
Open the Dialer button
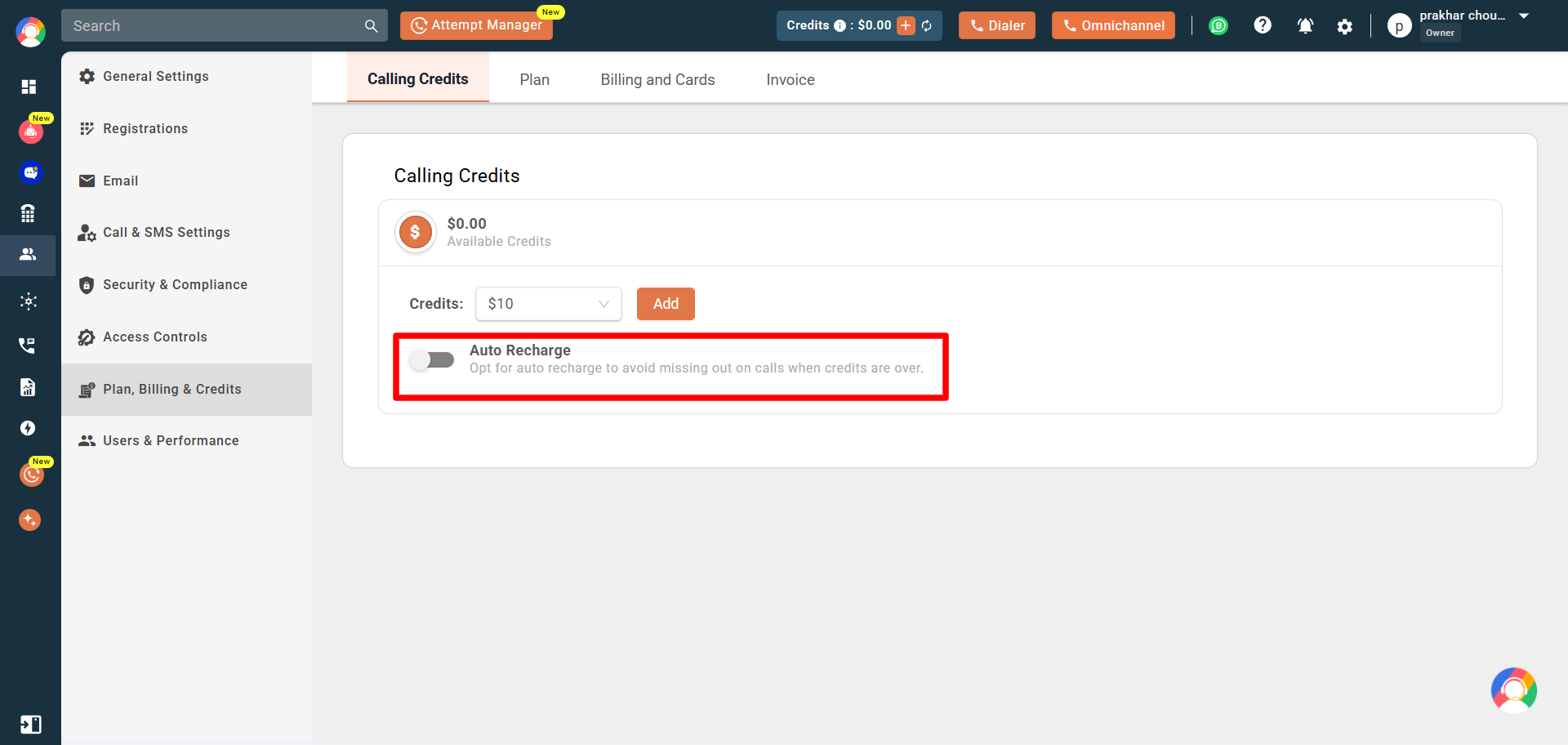click(x=997, y=25)
